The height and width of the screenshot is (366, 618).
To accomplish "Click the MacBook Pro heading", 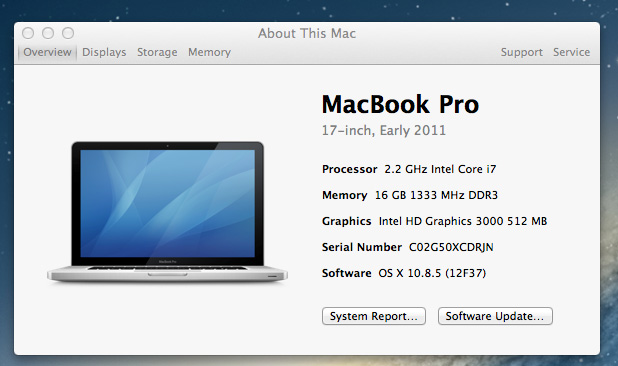I will (x=400, y=104).
